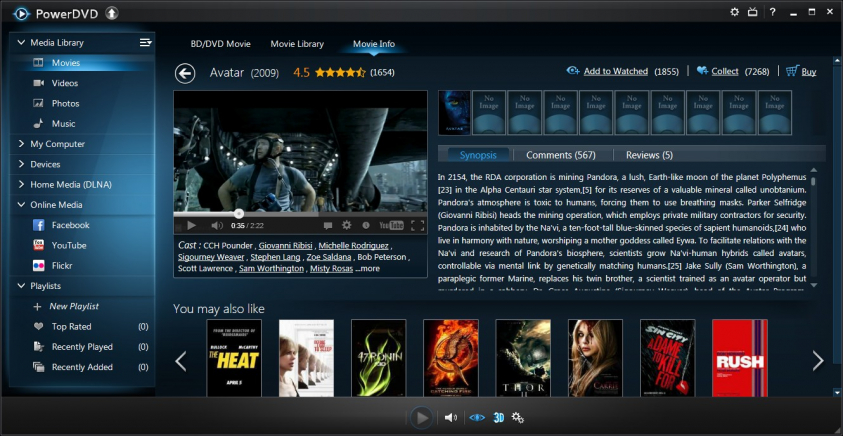Open trailer video settings gear
This screenshot has height=436, width=843.
(346, 226)
